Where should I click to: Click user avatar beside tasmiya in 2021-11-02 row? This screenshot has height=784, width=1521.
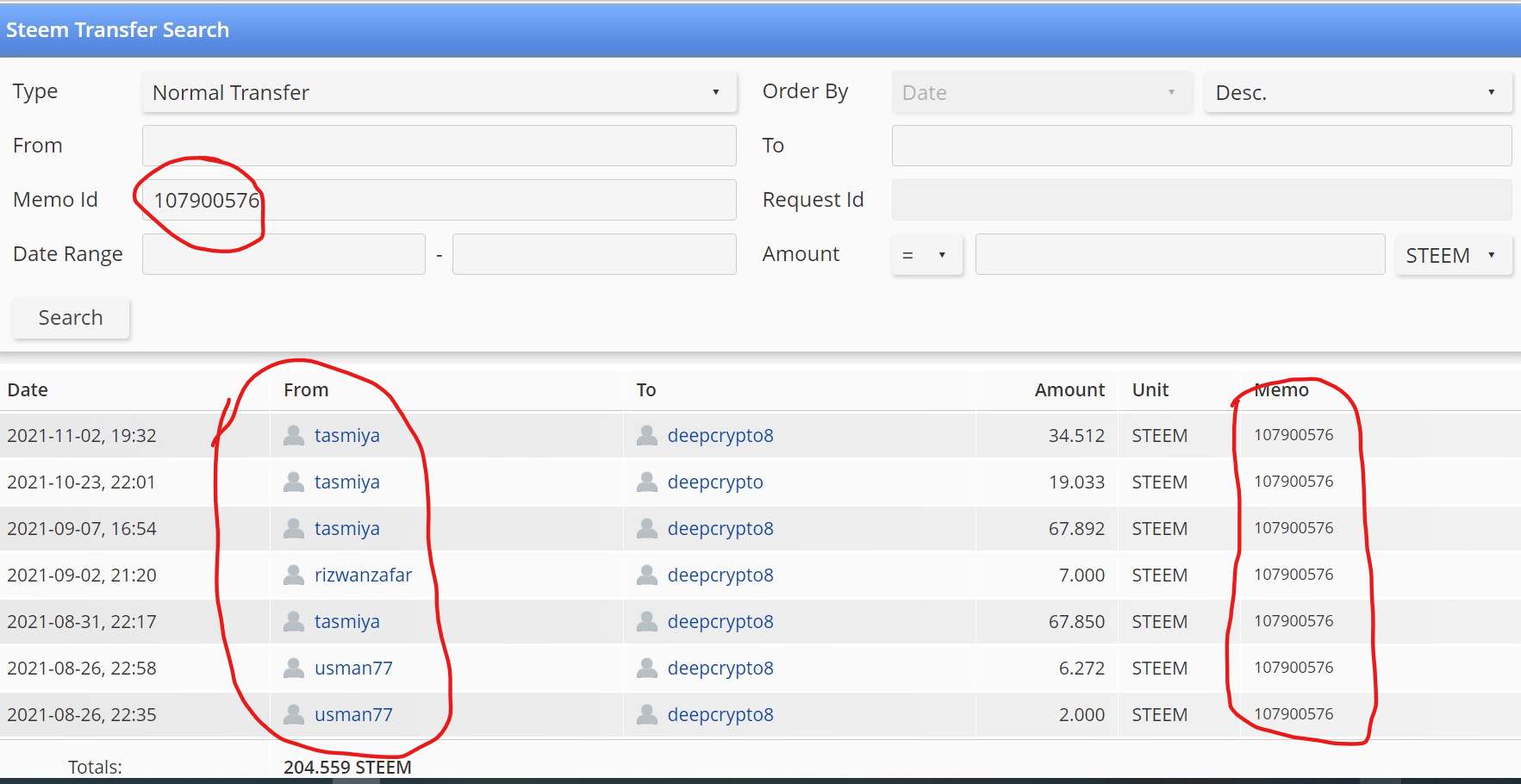point(294,435)
